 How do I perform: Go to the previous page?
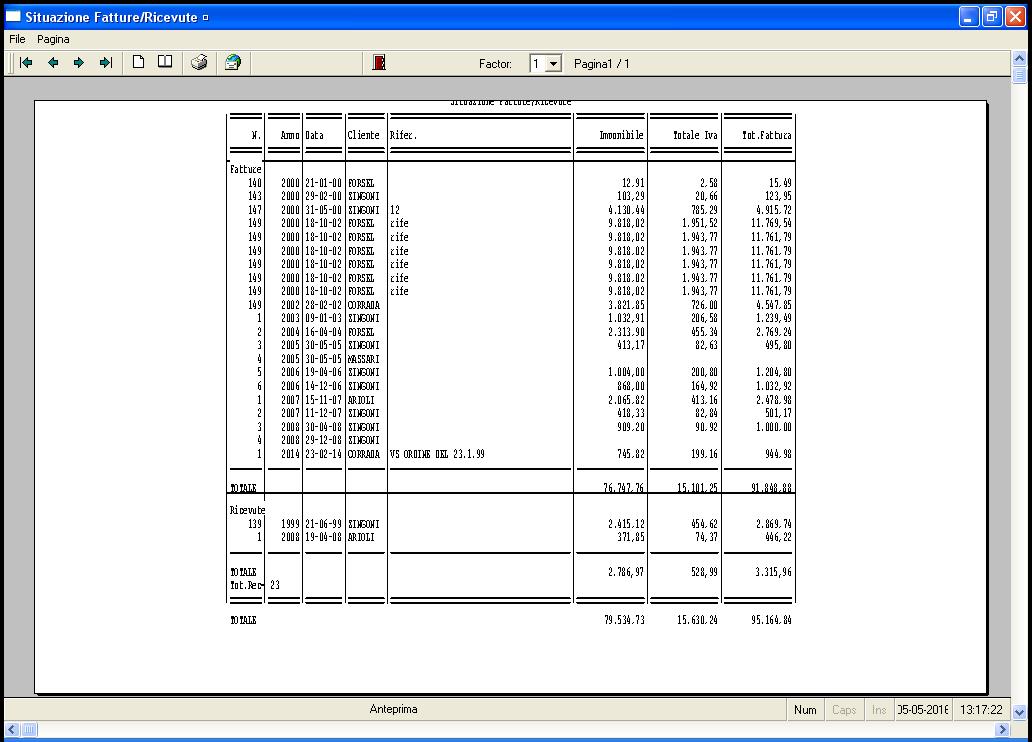coord(53,63)
